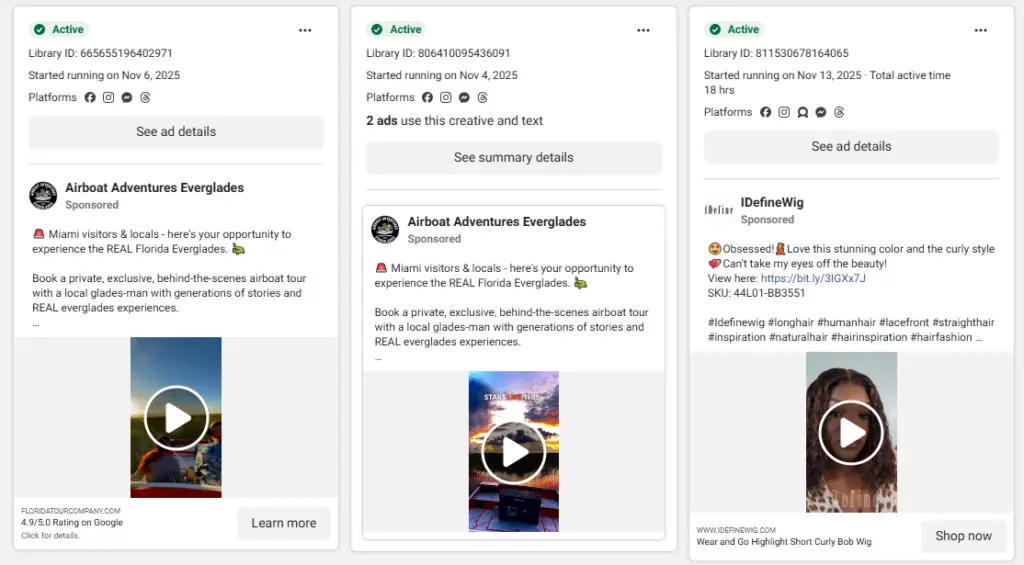Expand truncated ad text in first card
Image resolution: width=1024 pixels, height=565 pixels.
pyautogui.click(x=36, y=324)
